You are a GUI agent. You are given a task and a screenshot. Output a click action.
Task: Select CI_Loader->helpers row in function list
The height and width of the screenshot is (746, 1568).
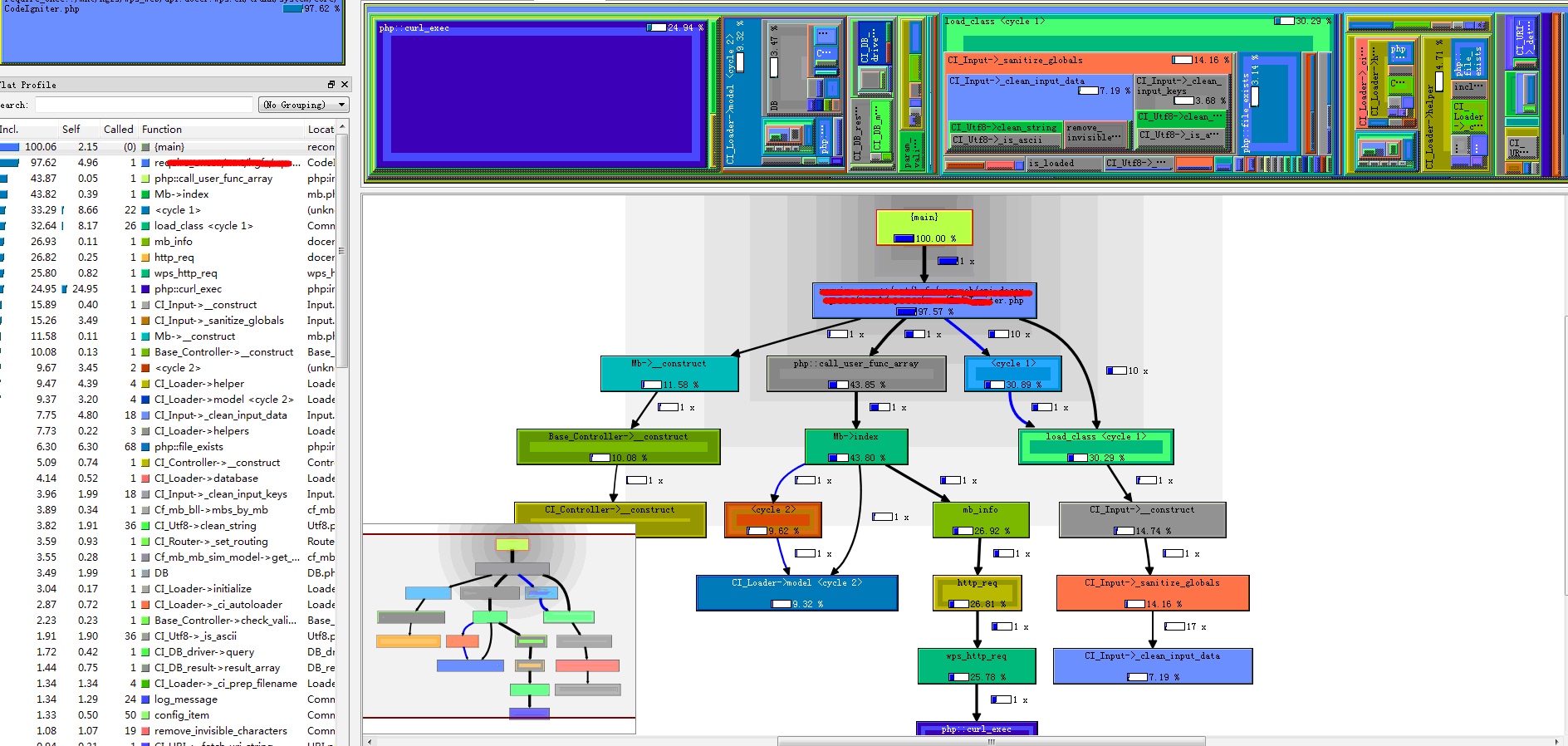(168, 431)
